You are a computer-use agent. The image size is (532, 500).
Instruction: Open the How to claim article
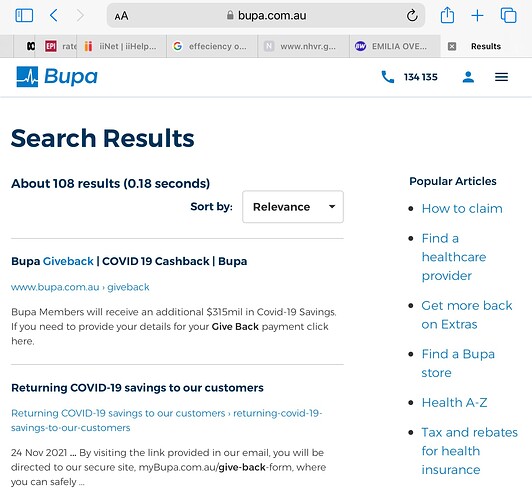pyautogui.click(x=462, y=209)
